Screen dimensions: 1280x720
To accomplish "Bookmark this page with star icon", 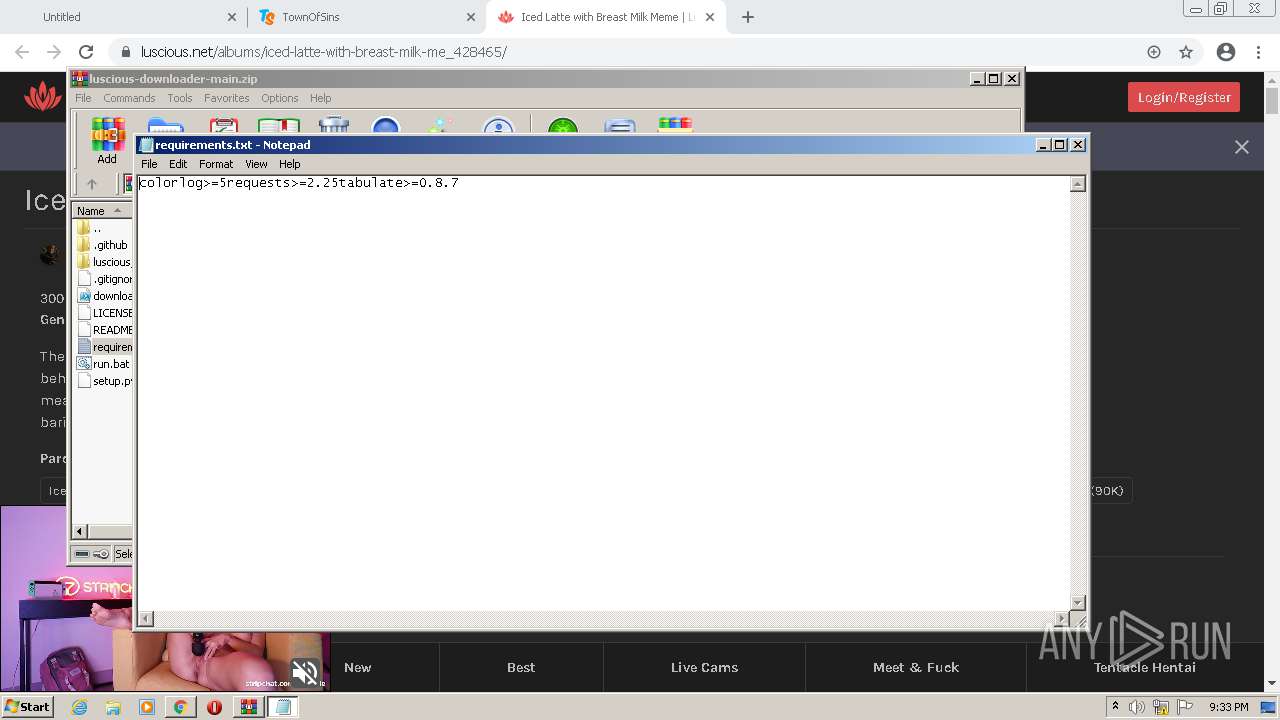I will point(1186,52).
